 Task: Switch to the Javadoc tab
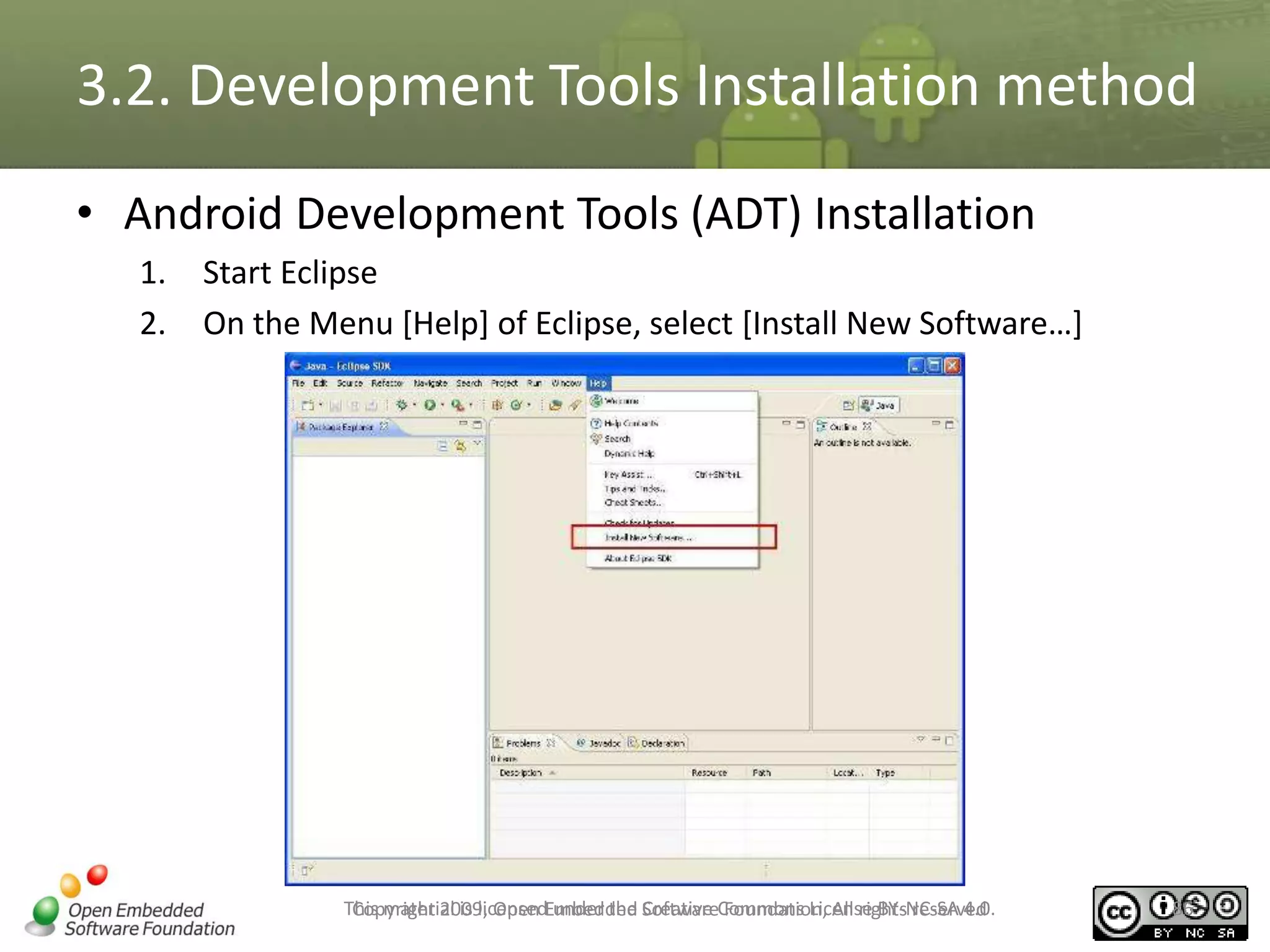point(598,743)
